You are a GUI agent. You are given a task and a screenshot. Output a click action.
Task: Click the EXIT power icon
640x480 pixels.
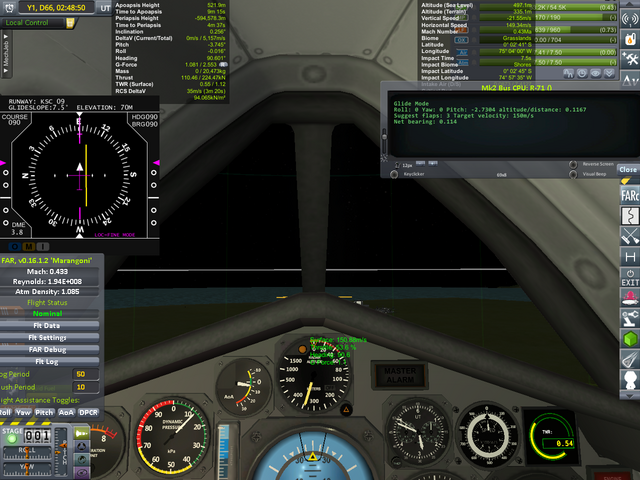coord(629,278)
